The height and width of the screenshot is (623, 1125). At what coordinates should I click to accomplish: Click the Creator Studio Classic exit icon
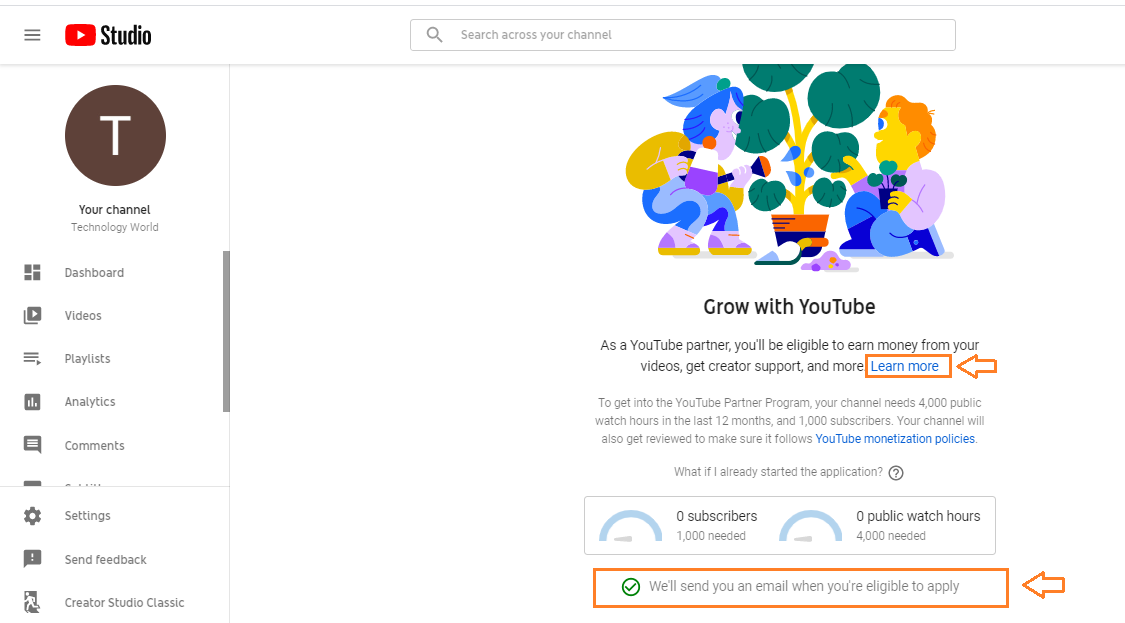pyautogui.click(x=32, y=601)
